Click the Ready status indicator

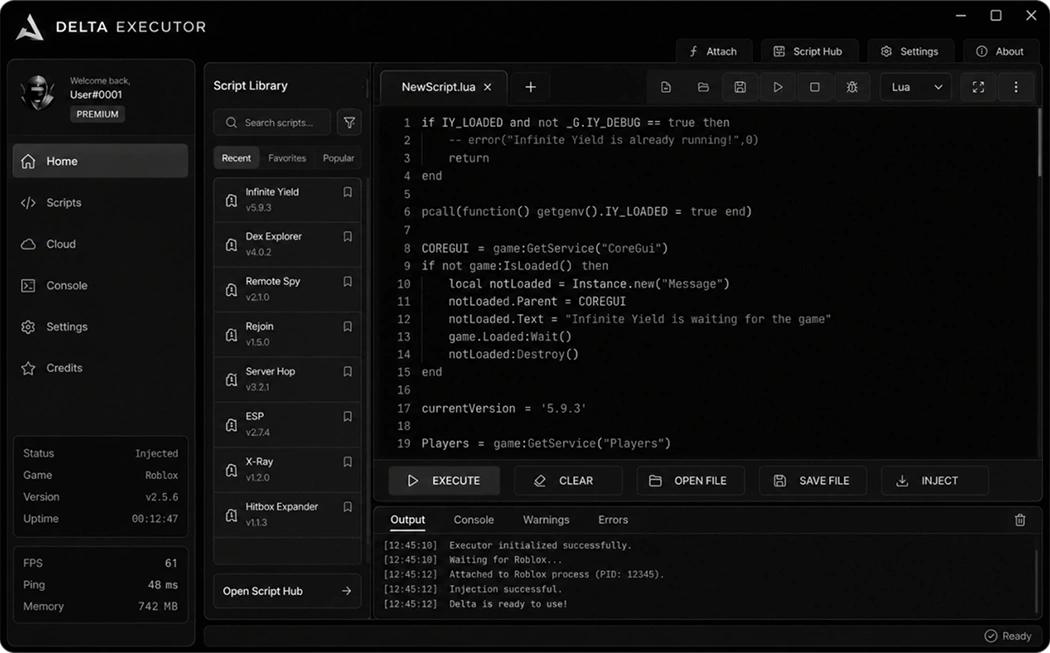tap(1008, 636)
